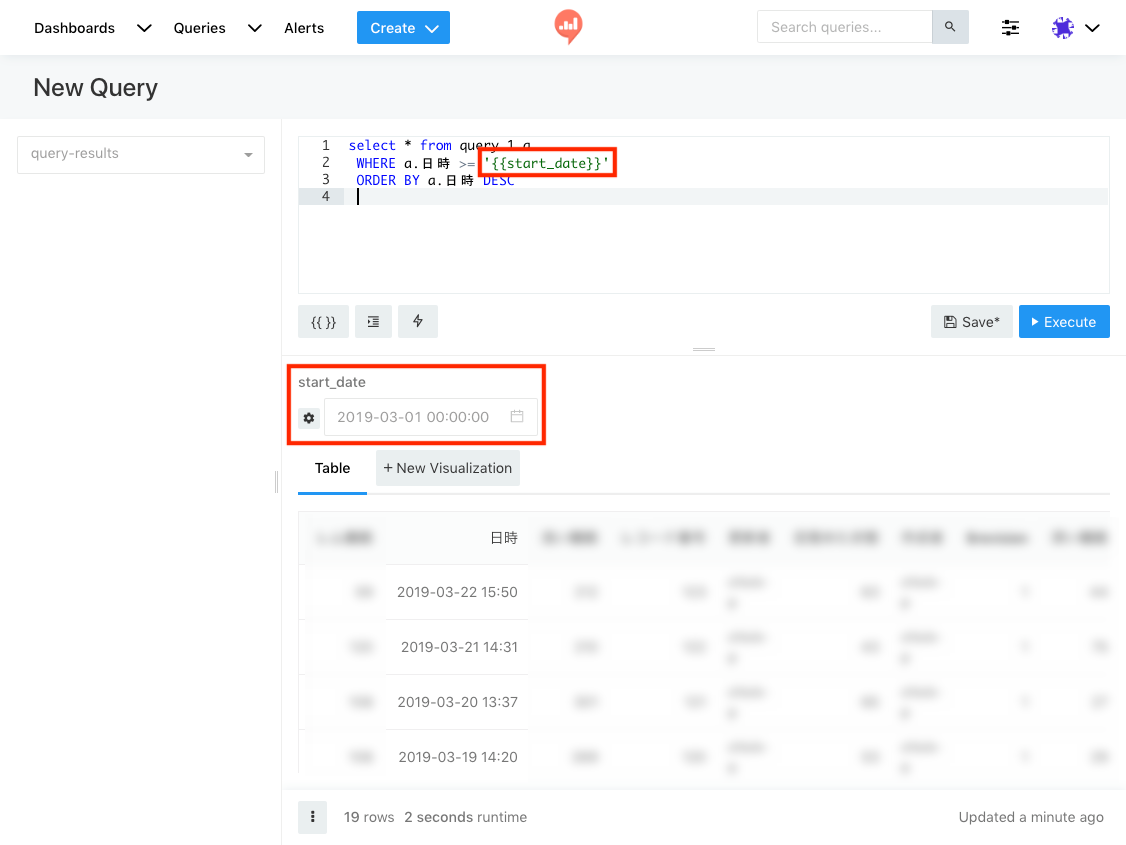Select the query-results data source dropdown
This screenshot has height=845, width=1126.
point(141,154)
